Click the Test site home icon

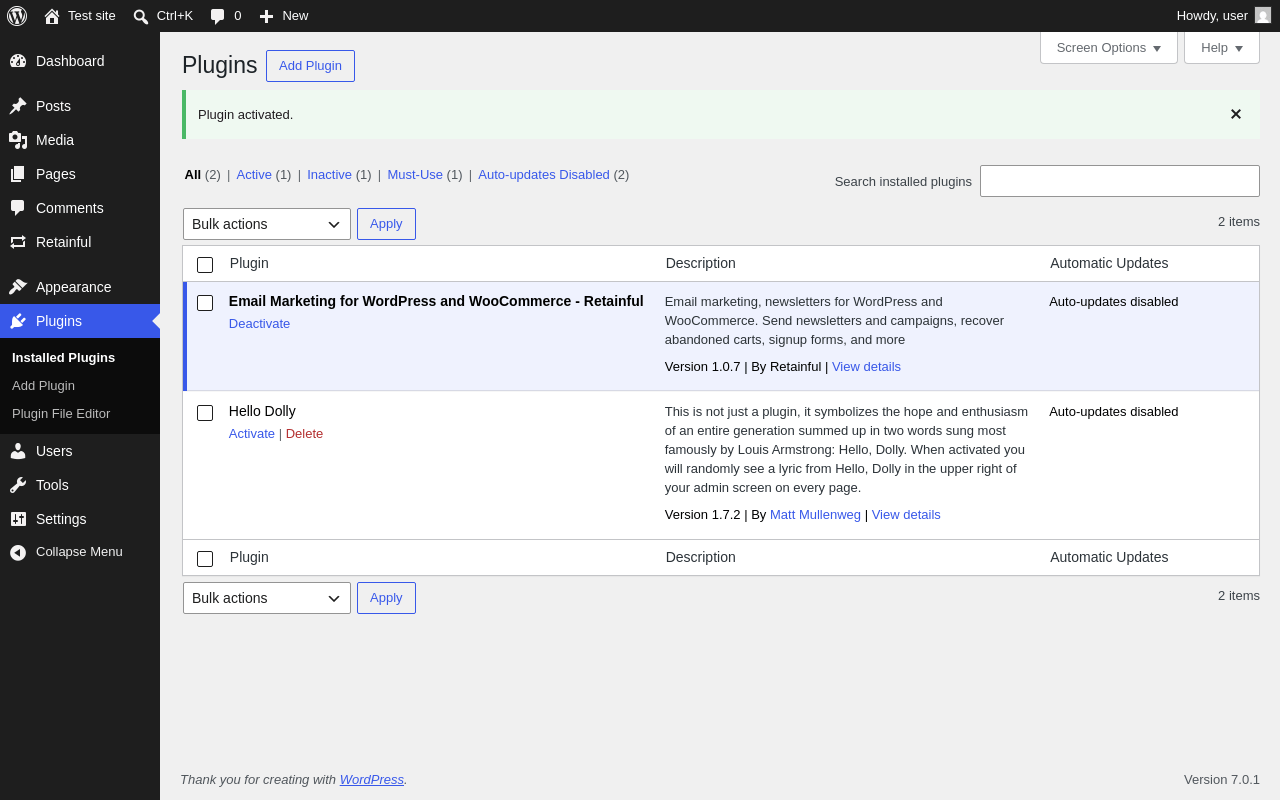[52, 16]
